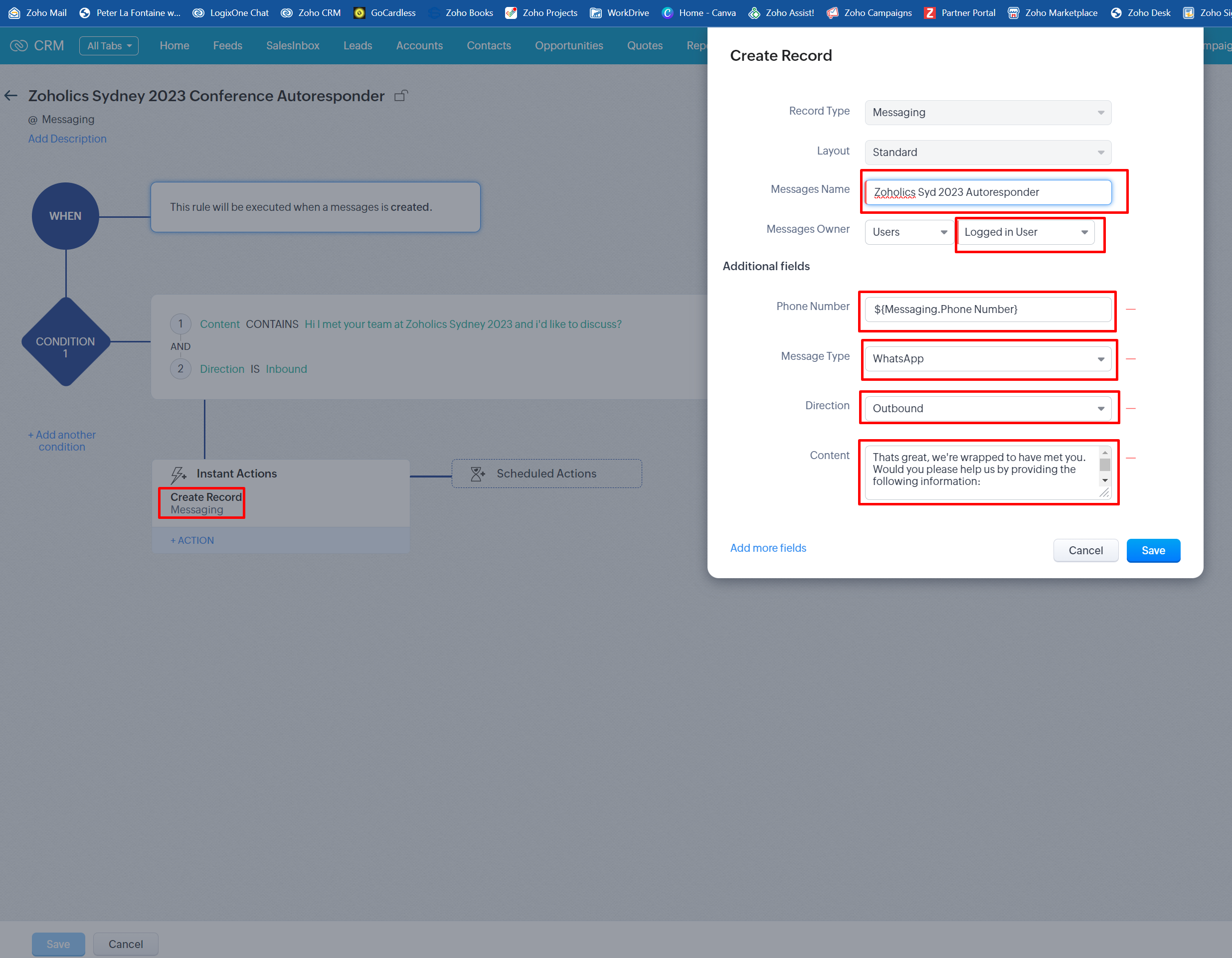Go to the Leads tab

(x=357, y=46)
